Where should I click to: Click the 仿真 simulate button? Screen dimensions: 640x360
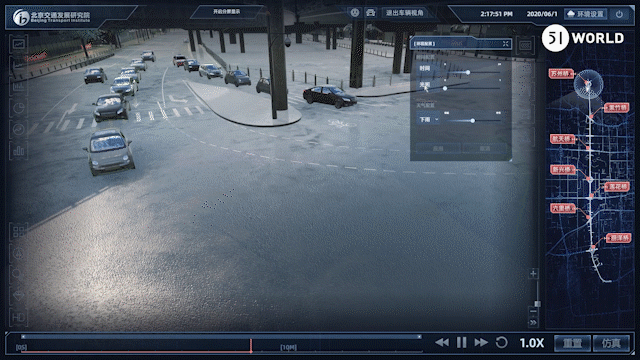point(611,343)
